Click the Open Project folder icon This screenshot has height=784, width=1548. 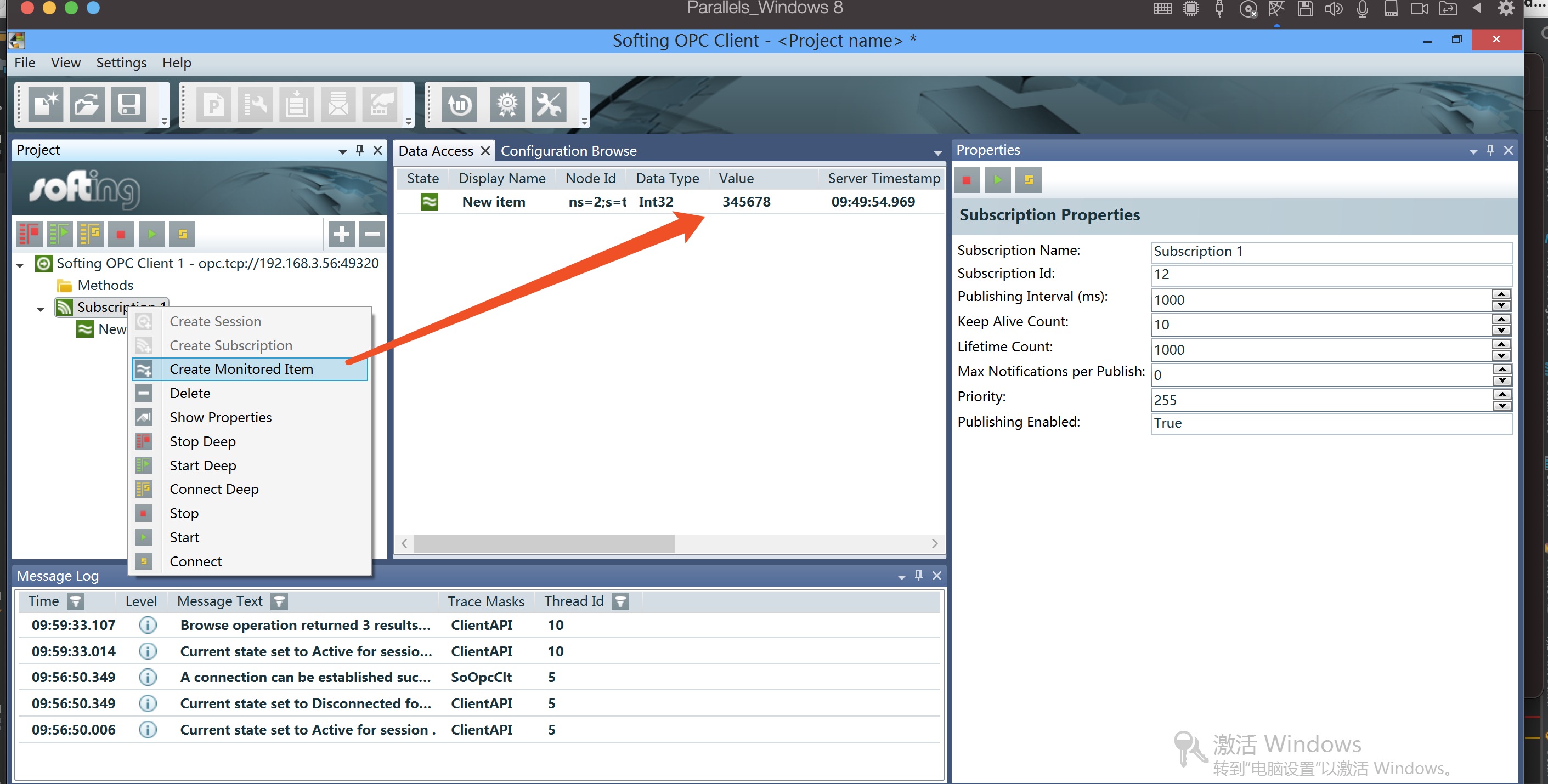(x=87, y=105)
